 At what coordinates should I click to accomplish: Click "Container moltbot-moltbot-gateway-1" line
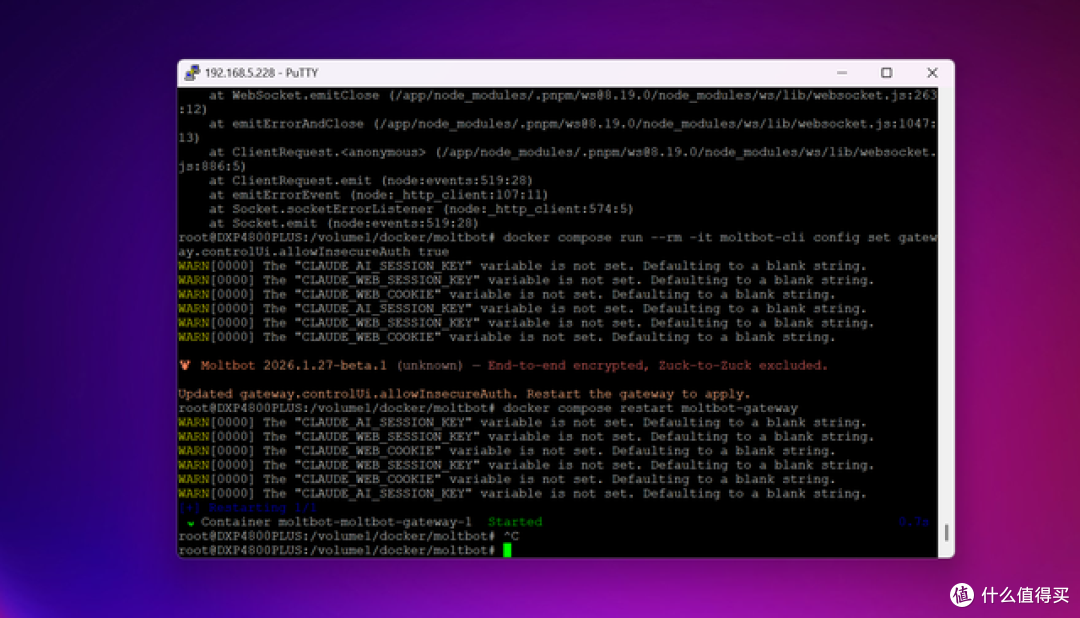(x=336, y=522)
